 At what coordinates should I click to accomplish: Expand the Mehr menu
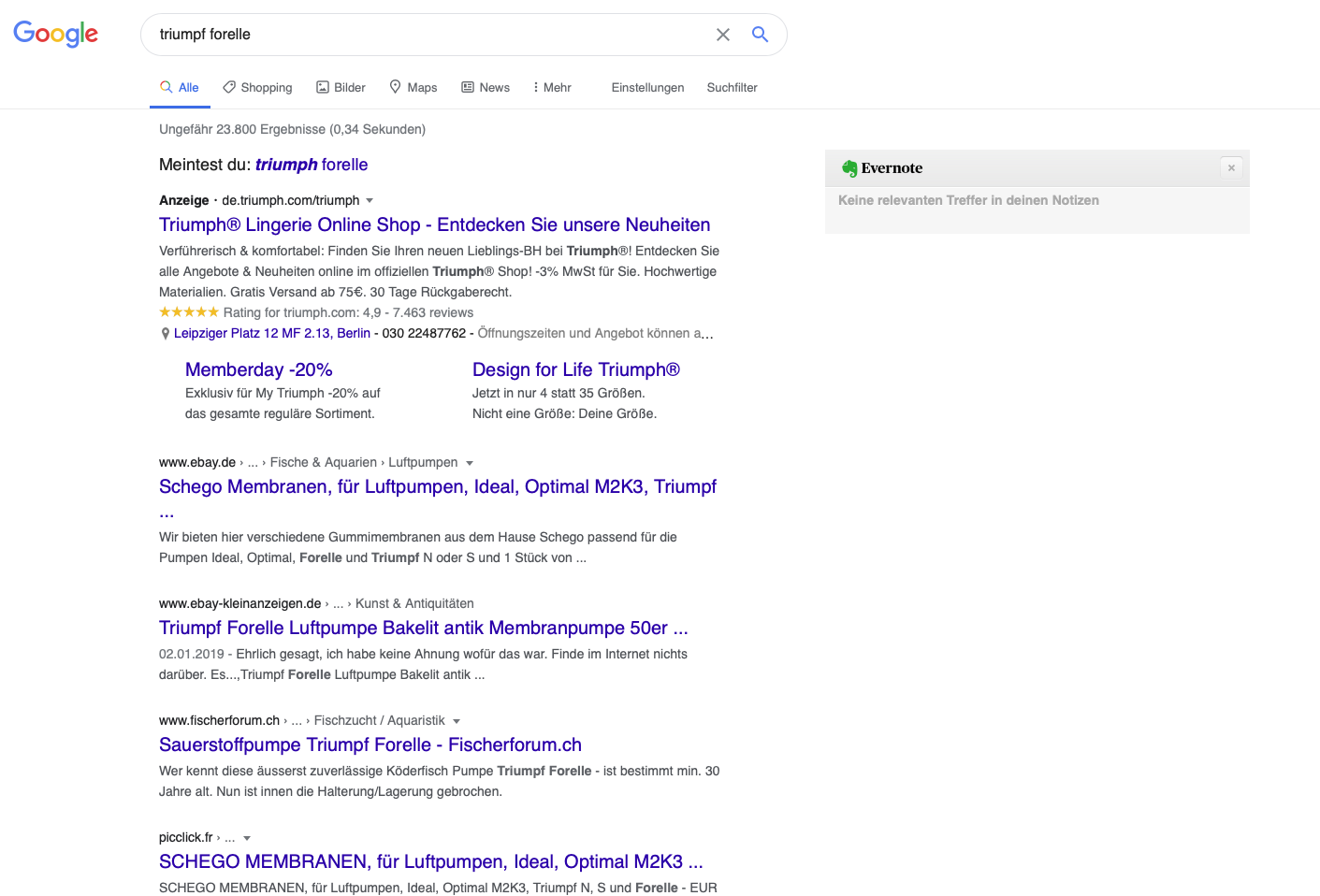[x=552, y=87]
